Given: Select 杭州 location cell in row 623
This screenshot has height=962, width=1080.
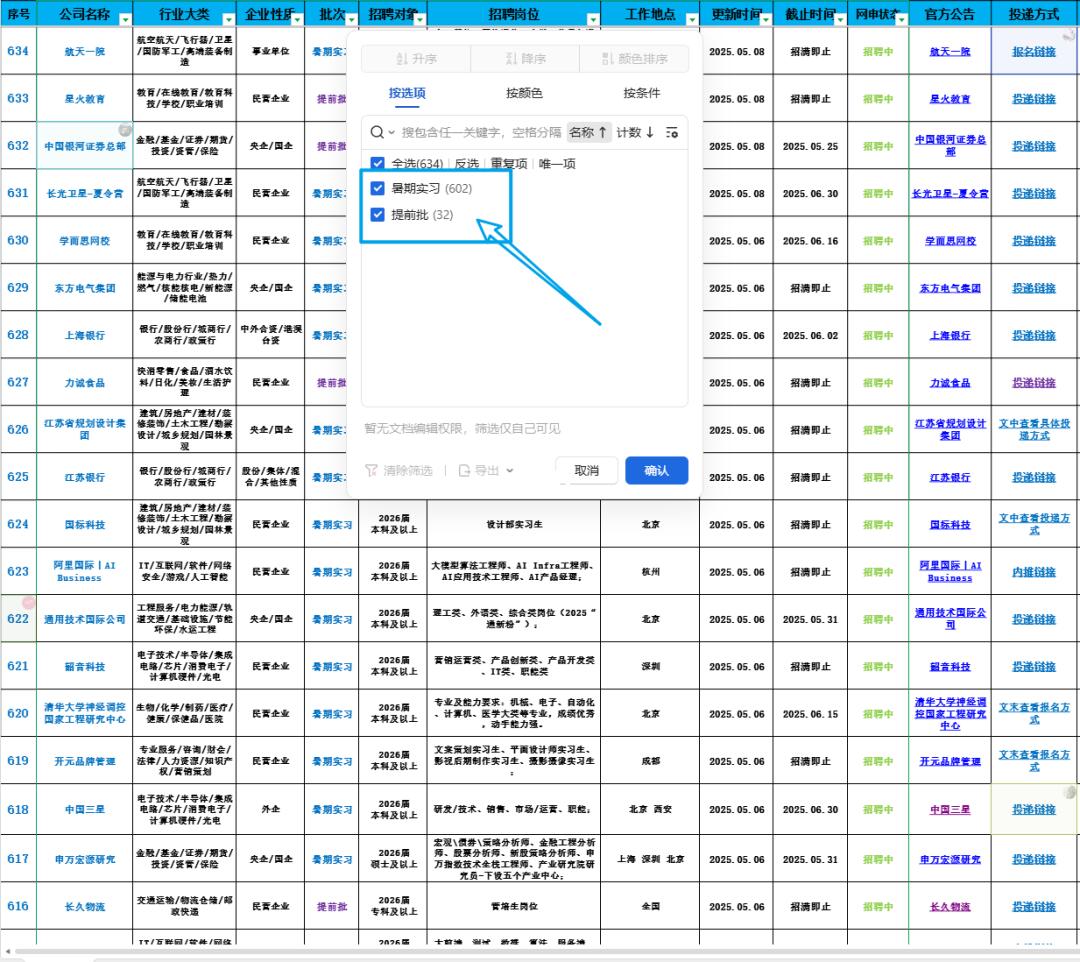Looking at the screenshot, I should 650,572.
